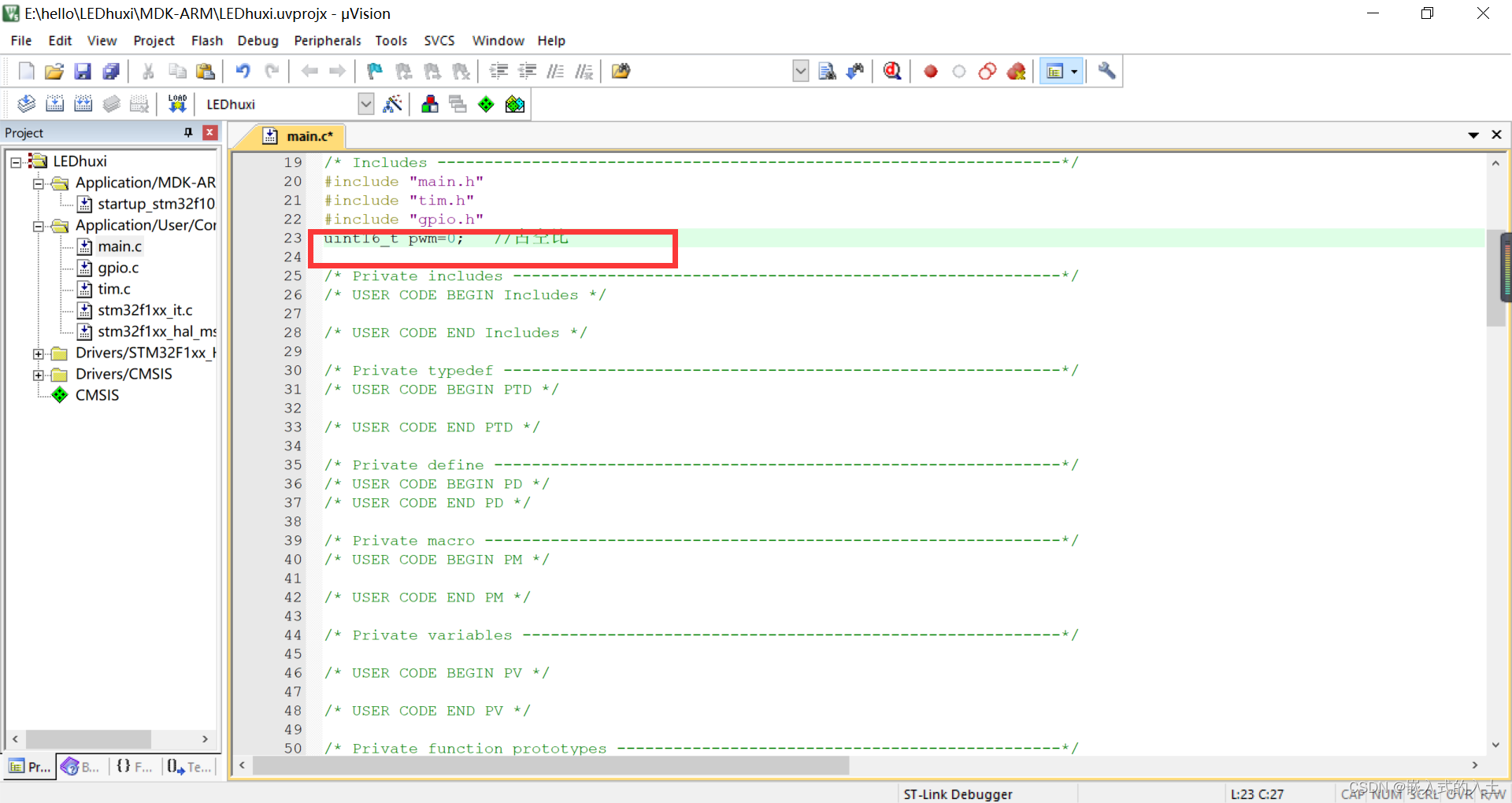Select stm32f1xx_it.c in the project tree
The height and width of the screenshot is (803, 1512).
coord(145,310)
